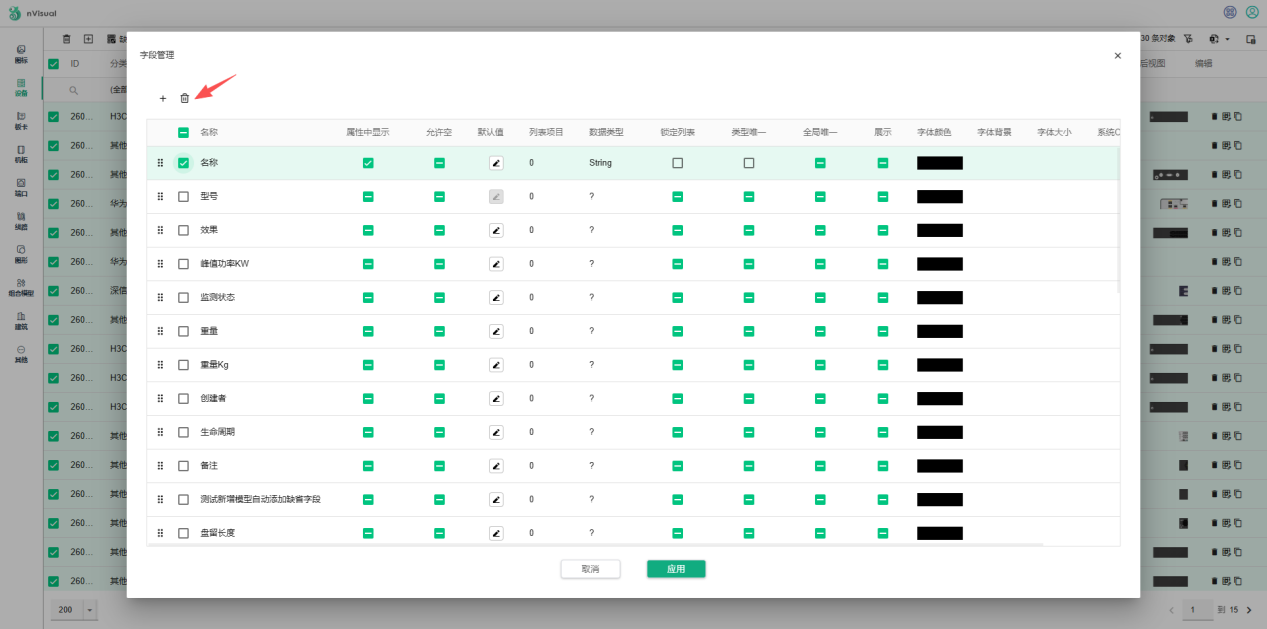Click the filter icon in the background toolbar
Viewport: 1267px width, 629px height.
1188,39
